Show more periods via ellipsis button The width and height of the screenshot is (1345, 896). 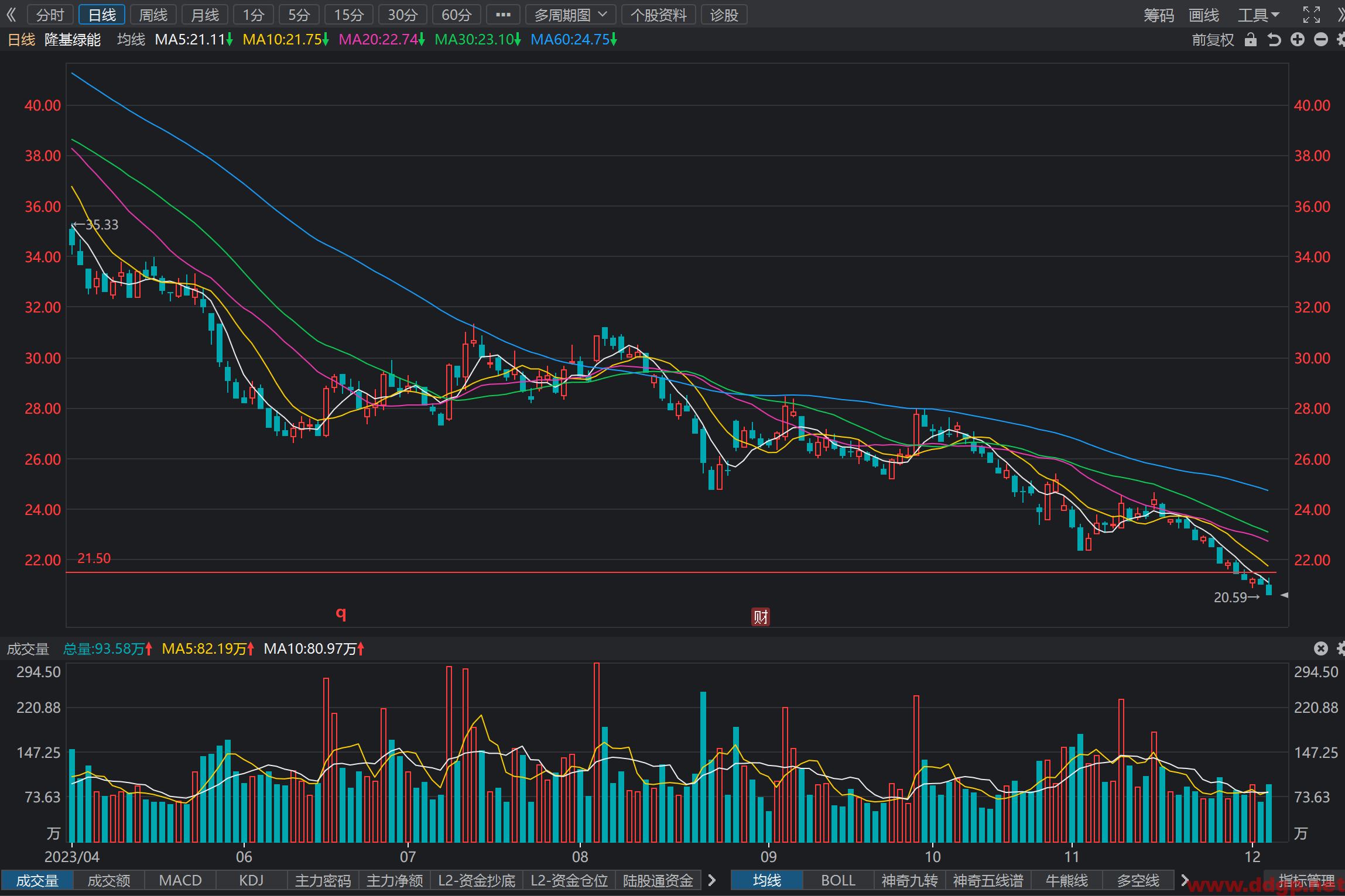pos(503,15)
